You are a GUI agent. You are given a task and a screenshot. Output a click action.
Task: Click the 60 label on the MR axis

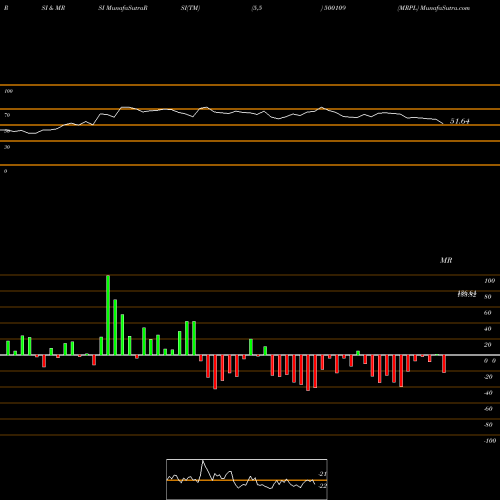point(487,313)
